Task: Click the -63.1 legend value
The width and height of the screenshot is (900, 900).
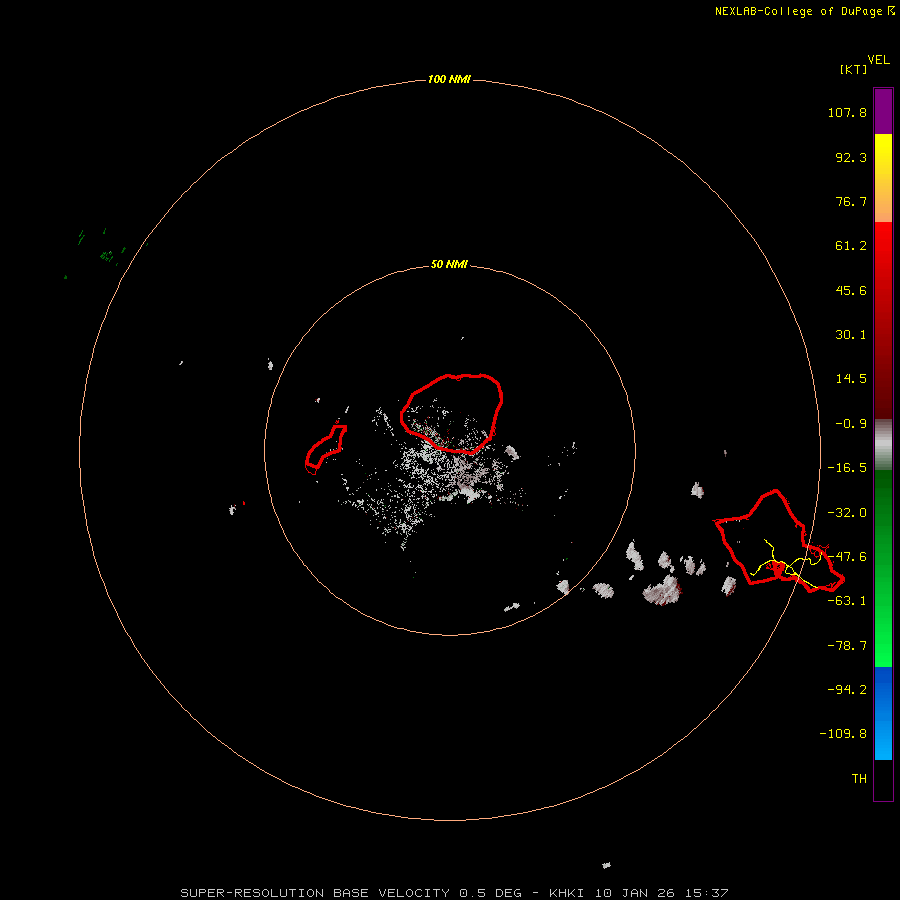Action: (x=847, y=601)
